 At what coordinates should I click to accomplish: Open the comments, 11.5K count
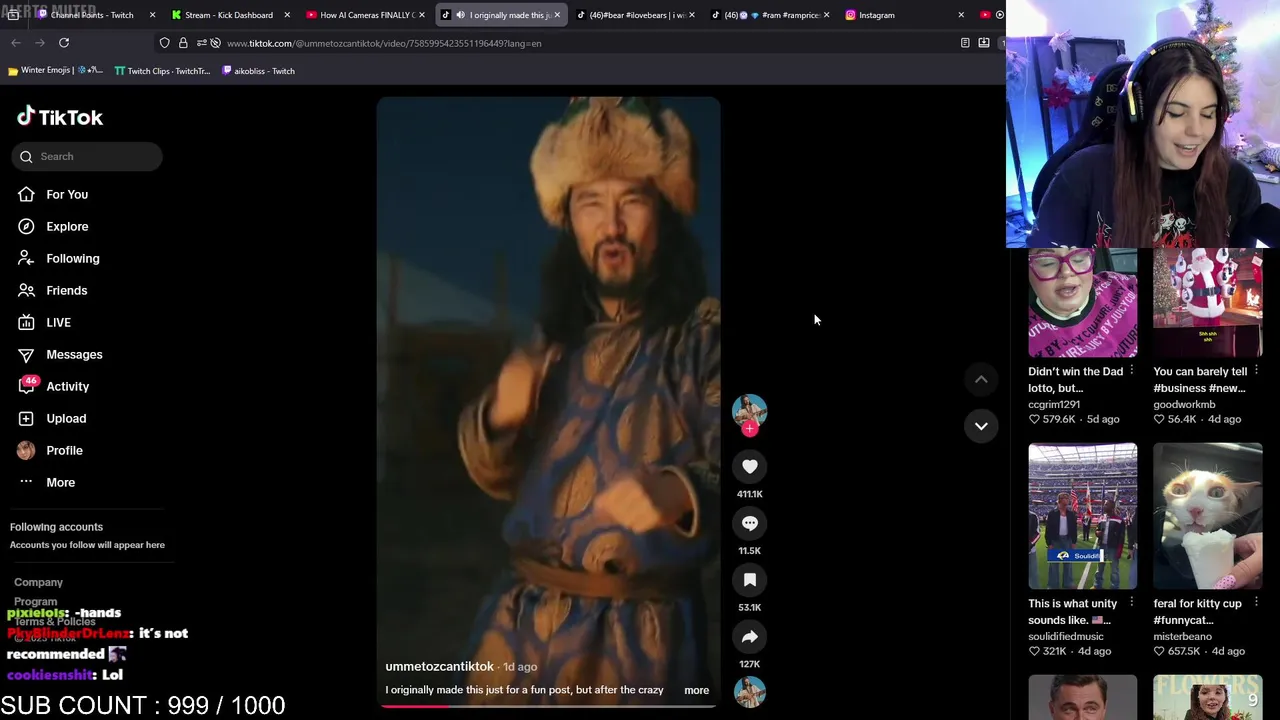750,523
